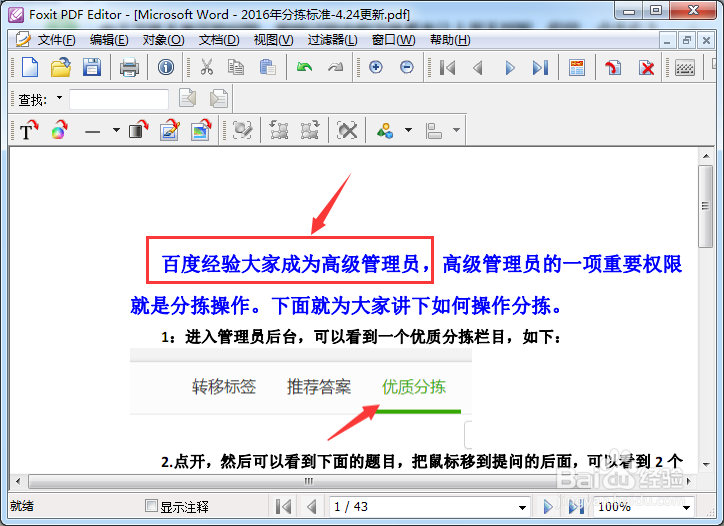This screenshot has height=526, width=724.
Task: Show document info with the blue i icon
Action: (x=166, y=67)
